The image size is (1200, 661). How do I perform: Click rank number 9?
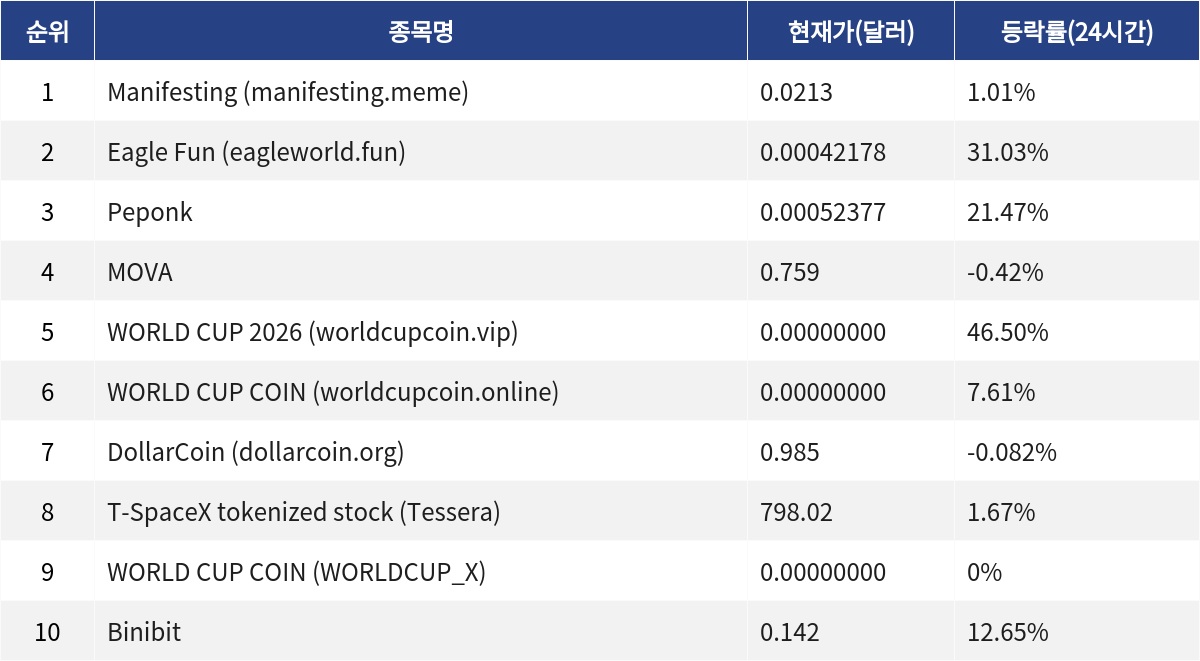[x=47, y=573]
